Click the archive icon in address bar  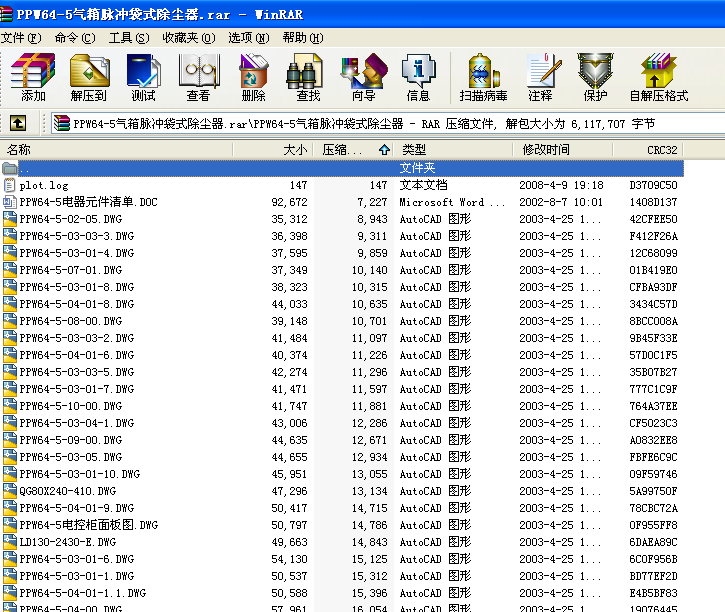coord(61,123)
